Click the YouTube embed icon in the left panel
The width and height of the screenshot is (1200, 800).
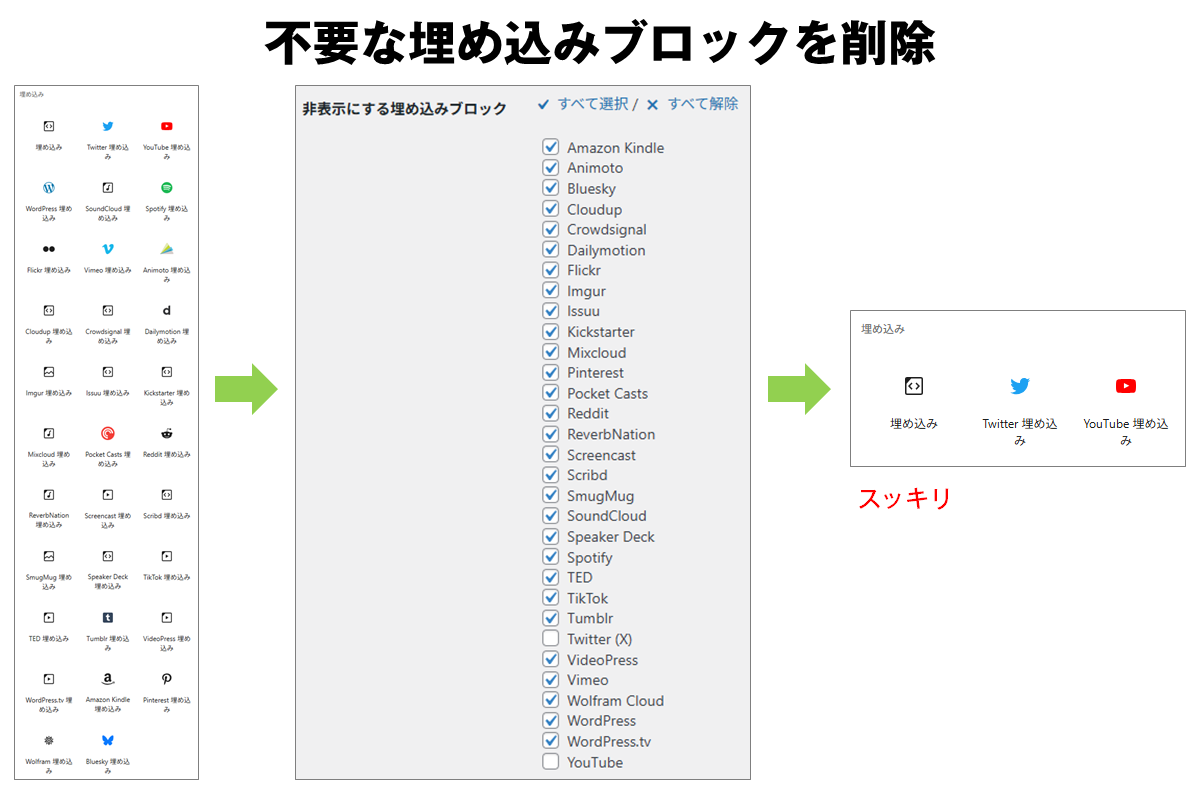click(166, 126)
